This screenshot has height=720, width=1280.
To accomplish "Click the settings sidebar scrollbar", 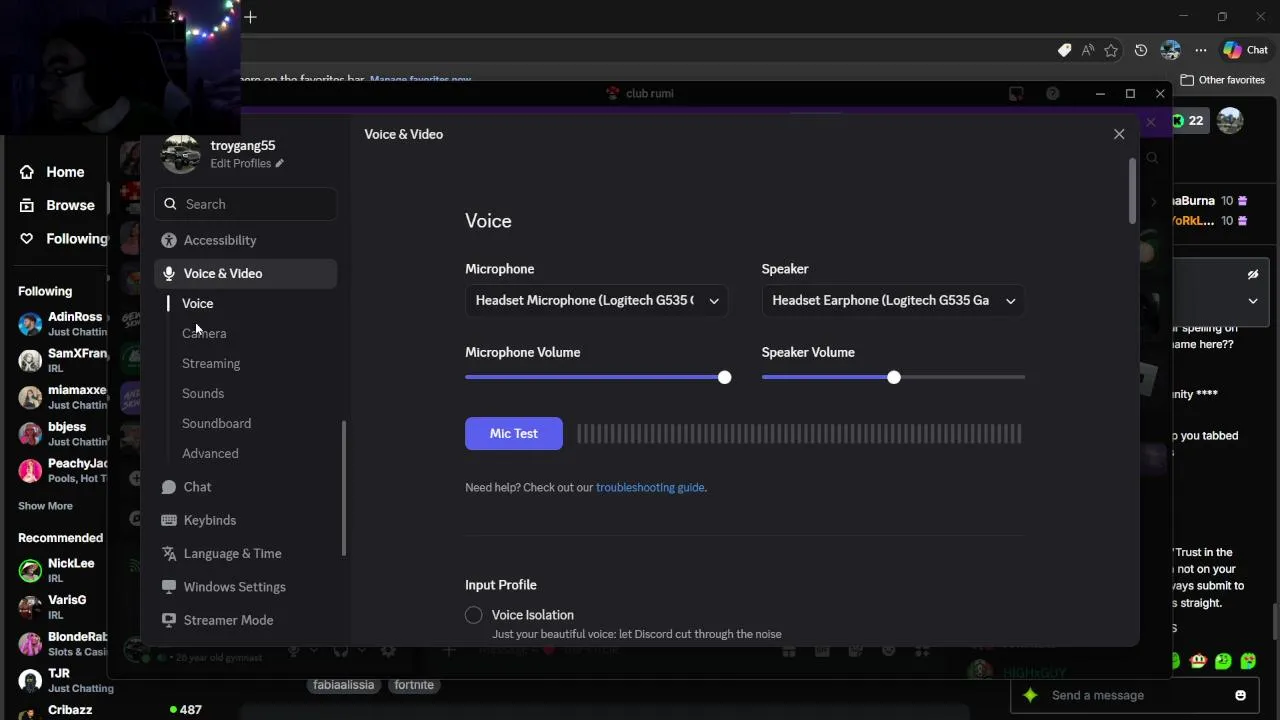I will tap(344, 488).
